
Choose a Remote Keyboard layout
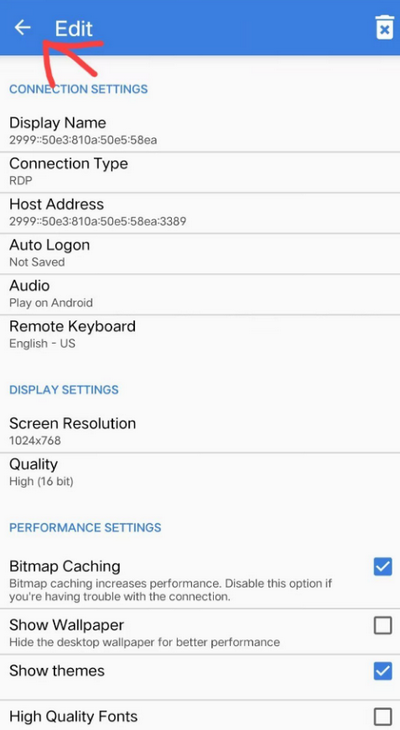200,335
